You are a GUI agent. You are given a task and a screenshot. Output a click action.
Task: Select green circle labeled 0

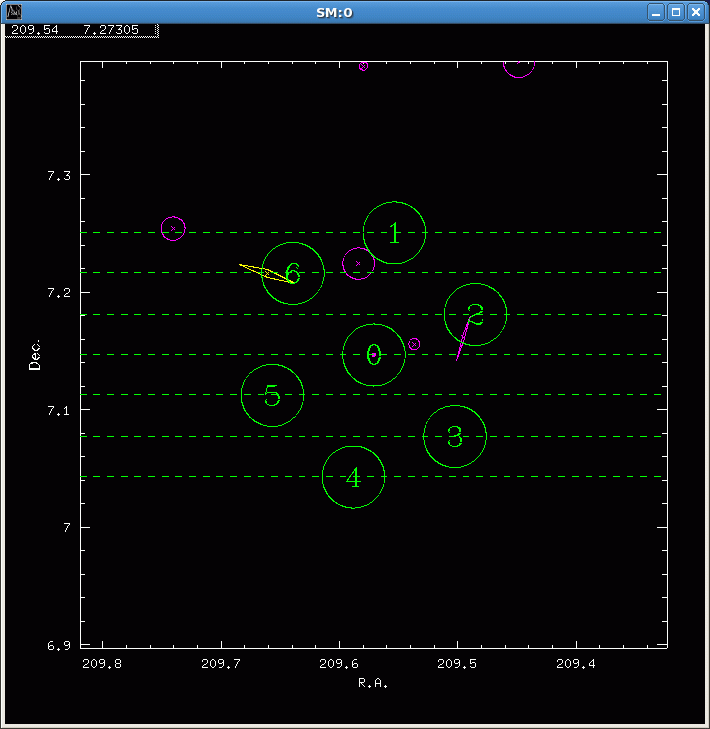coord(374,355)
